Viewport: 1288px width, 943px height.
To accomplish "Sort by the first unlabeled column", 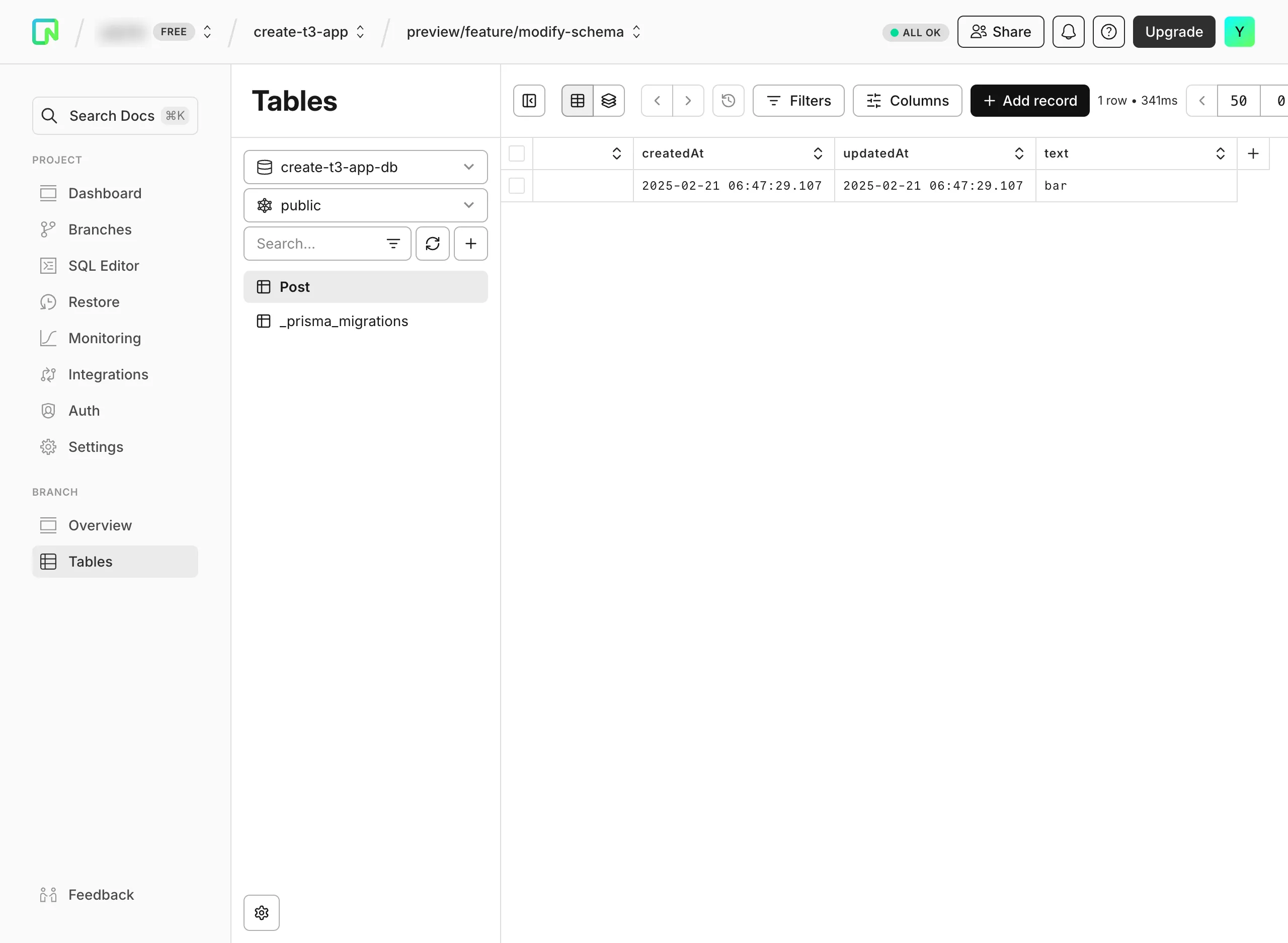I will click(x=616, y=153).
